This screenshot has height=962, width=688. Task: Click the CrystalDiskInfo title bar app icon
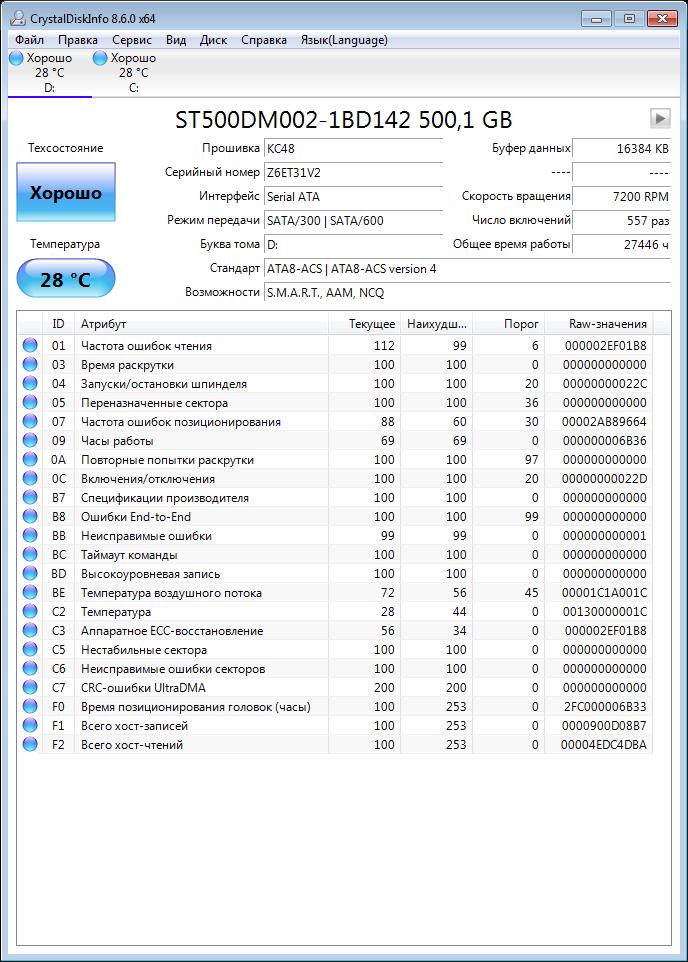point(17,18)
